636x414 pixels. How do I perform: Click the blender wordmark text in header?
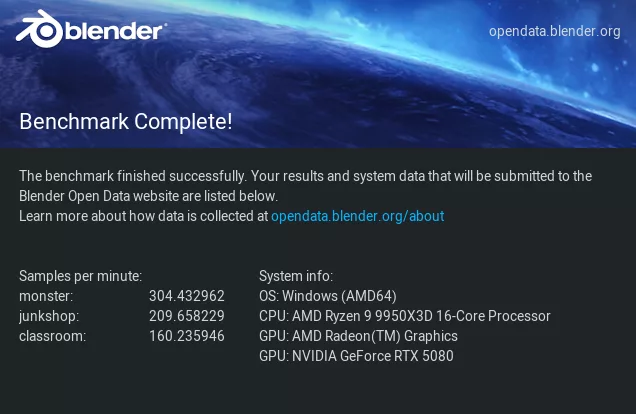click(115, 33)
